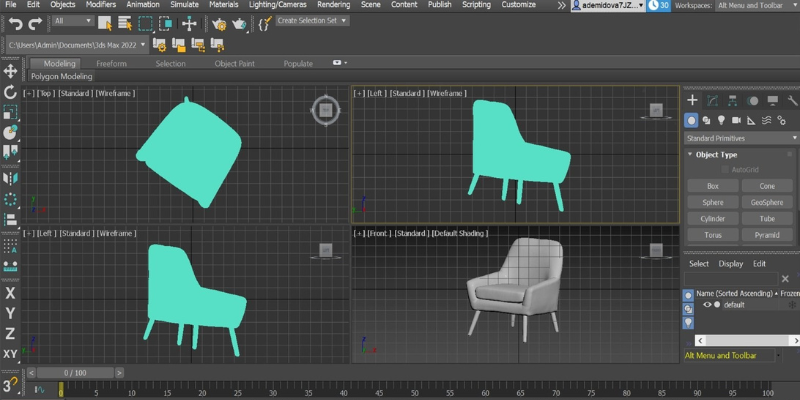Click the Rectangular Selection Region icon

146,23
